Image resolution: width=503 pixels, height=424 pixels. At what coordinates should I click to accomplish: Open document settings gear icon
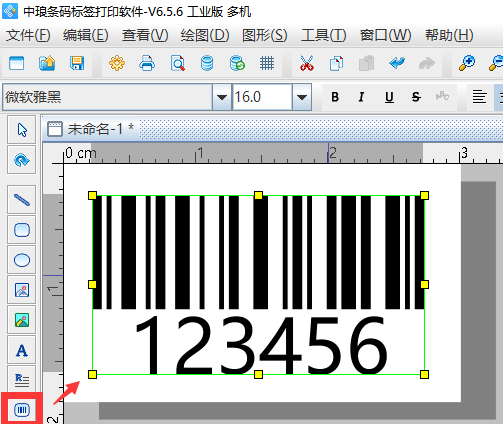click(x=117, y=63)
